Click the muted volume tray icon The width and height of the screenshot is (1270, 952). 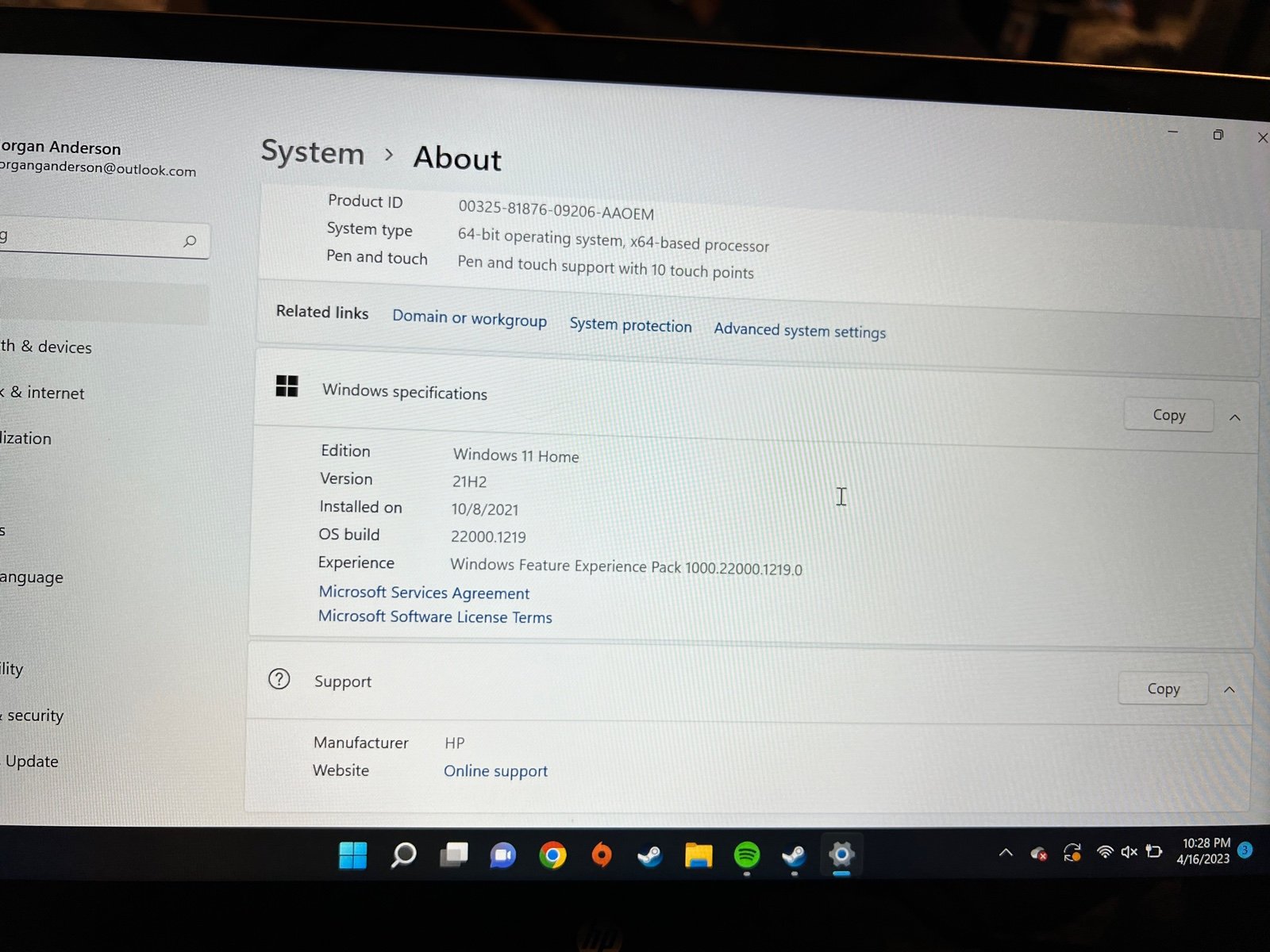(x=1129, y=852)
